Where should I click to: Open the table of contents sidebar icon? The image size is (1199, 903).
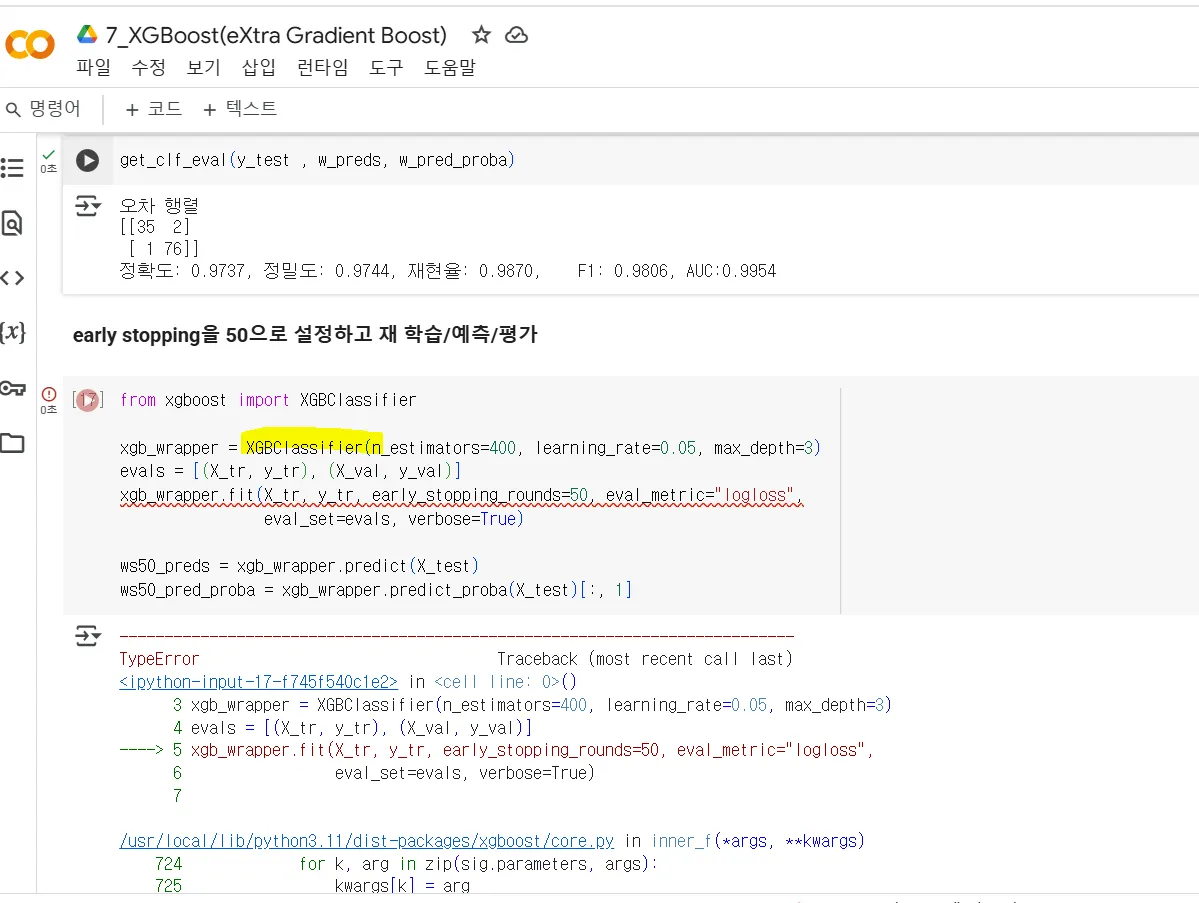click(x=12, y=167)
